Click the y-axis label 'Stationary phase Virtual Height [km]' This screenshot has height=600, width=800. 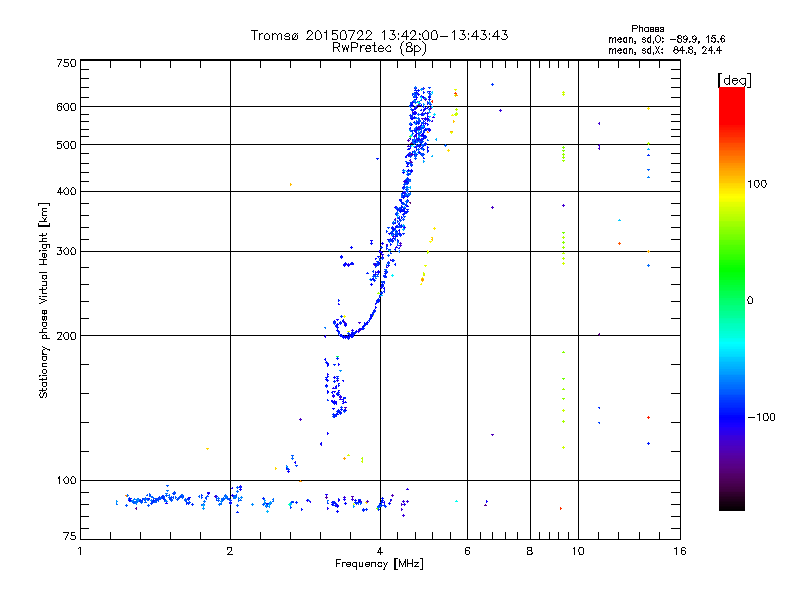click(44, 300)
